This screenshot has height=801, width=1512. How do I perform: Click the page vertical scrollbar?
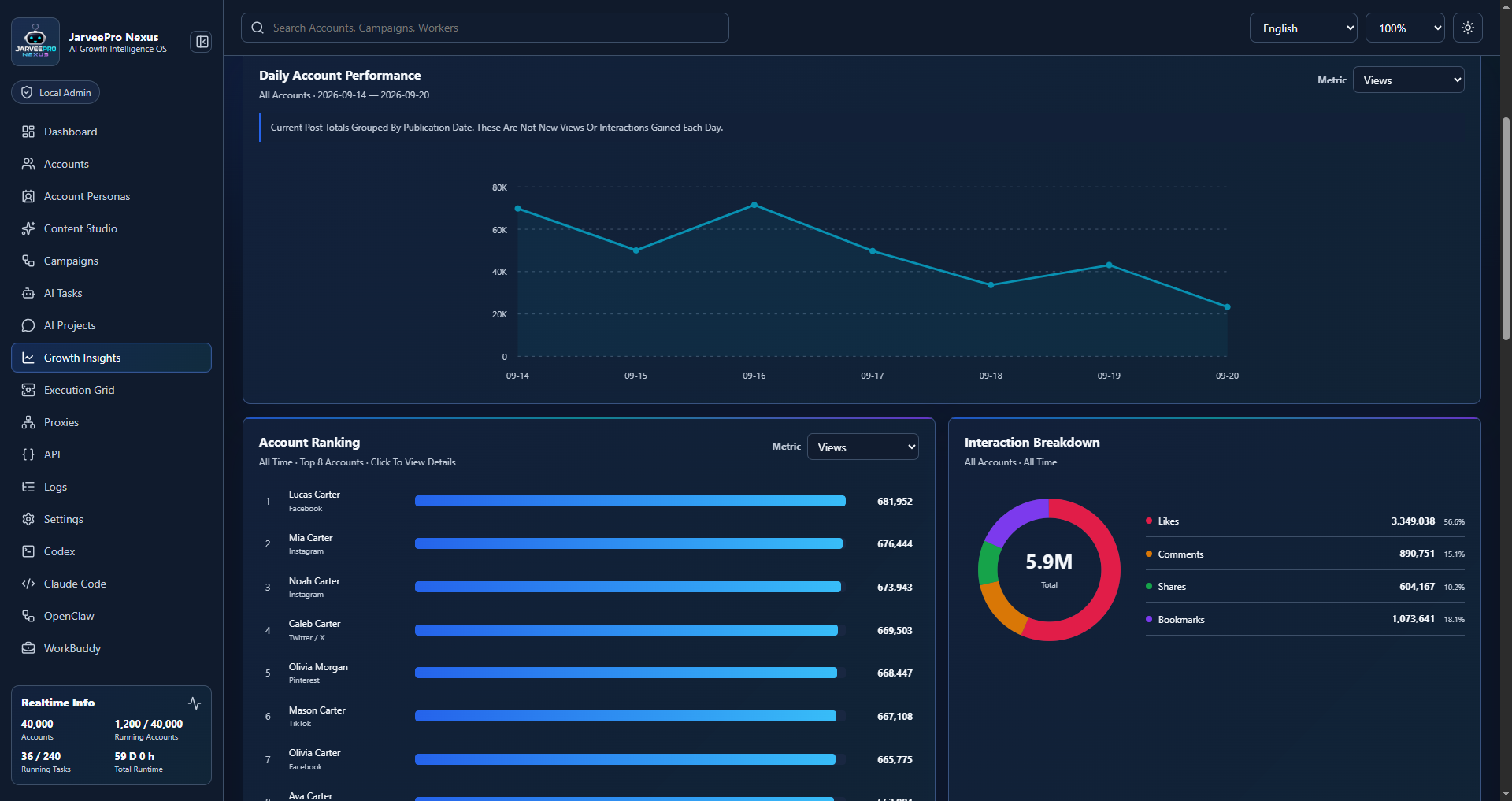coord(1506,228)
